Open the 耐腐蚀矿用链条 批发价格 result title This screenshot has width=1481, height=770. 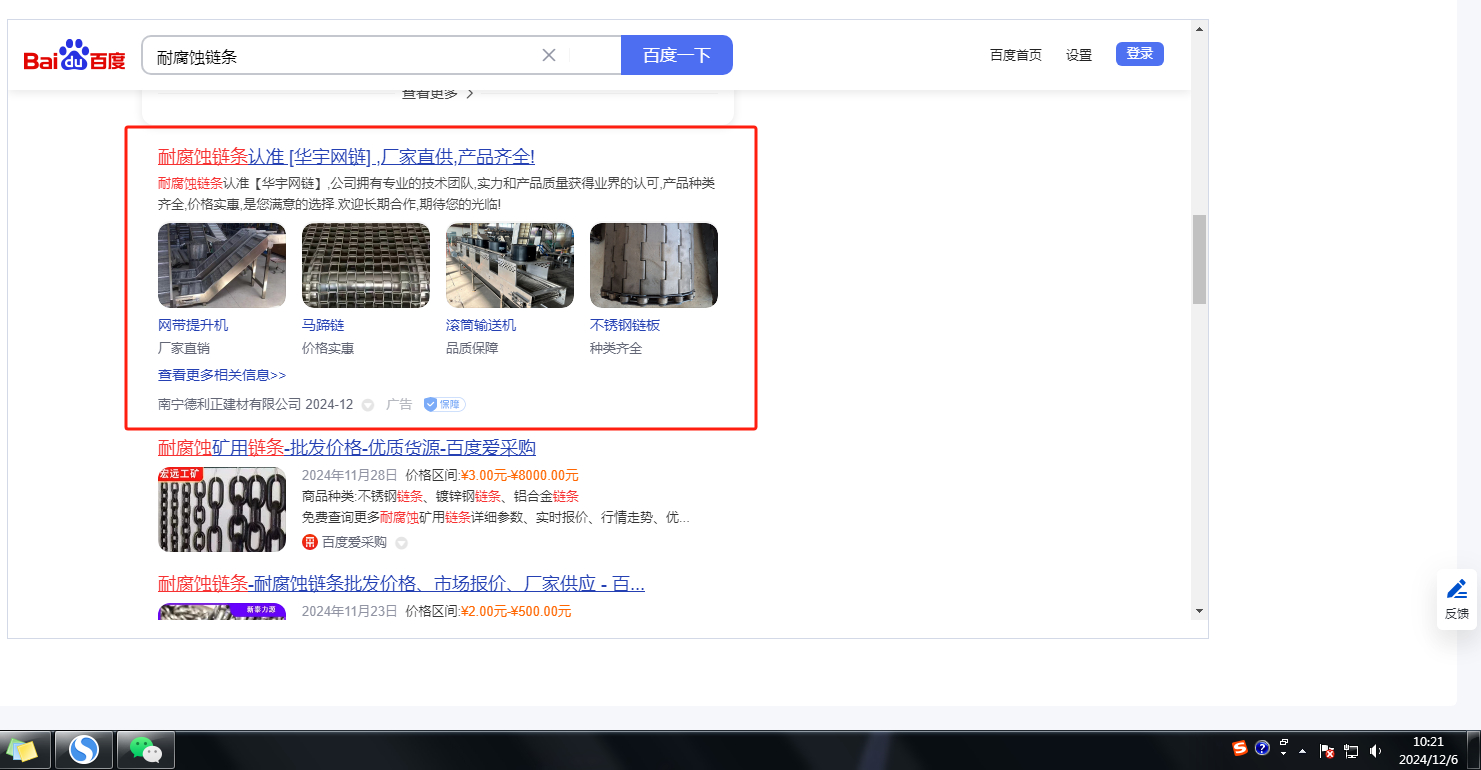click(x=347, y=447)
